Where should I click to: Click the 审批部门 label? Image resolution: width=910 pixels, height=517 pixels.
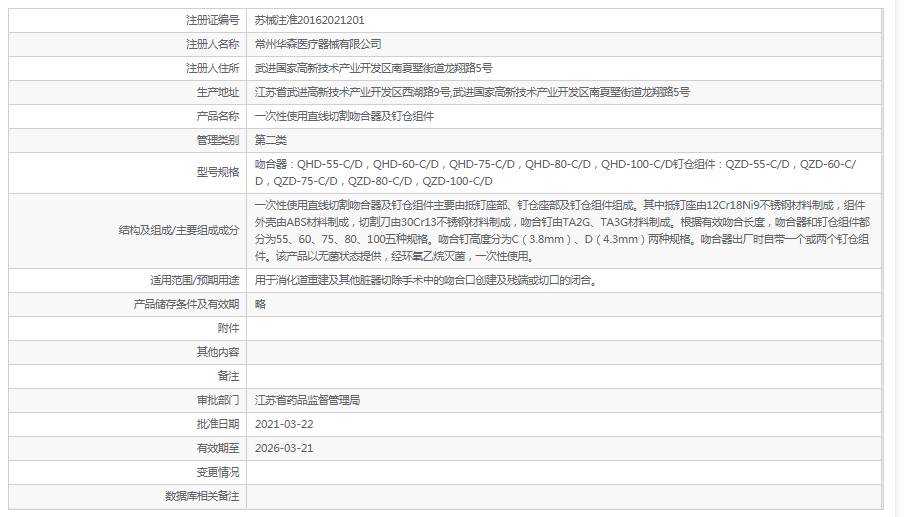pos(218,400)
